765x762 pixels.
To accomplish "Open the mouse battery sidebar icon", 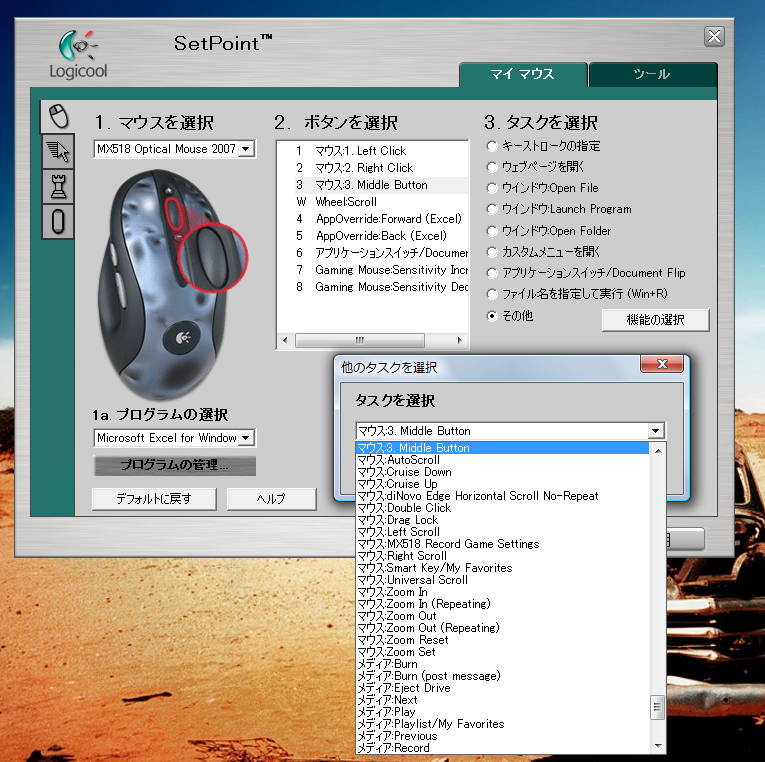I will 59,221.
